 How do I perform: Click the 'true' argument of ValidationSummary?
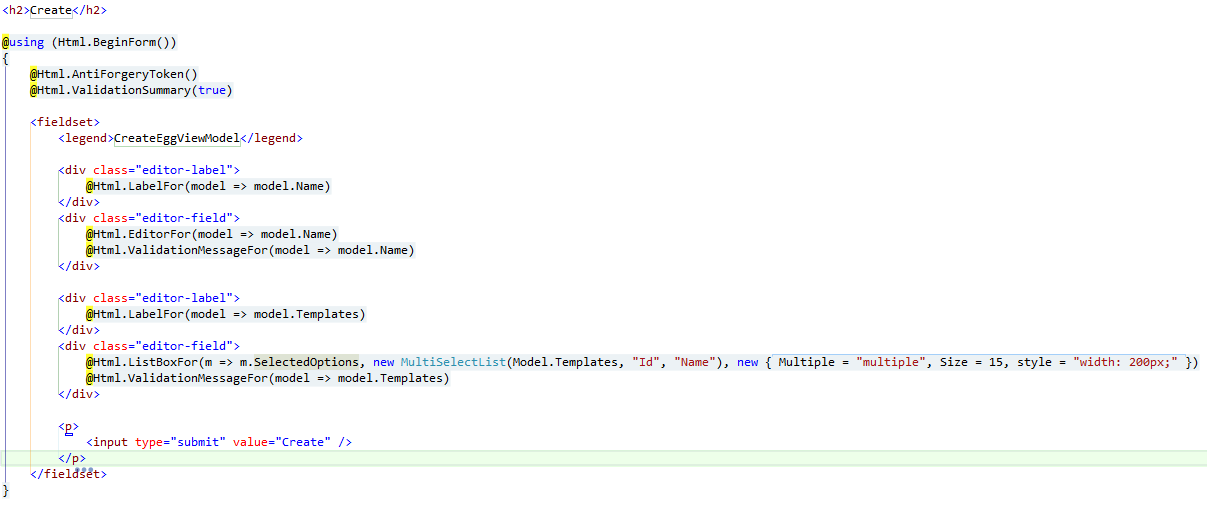pos(212,90)
